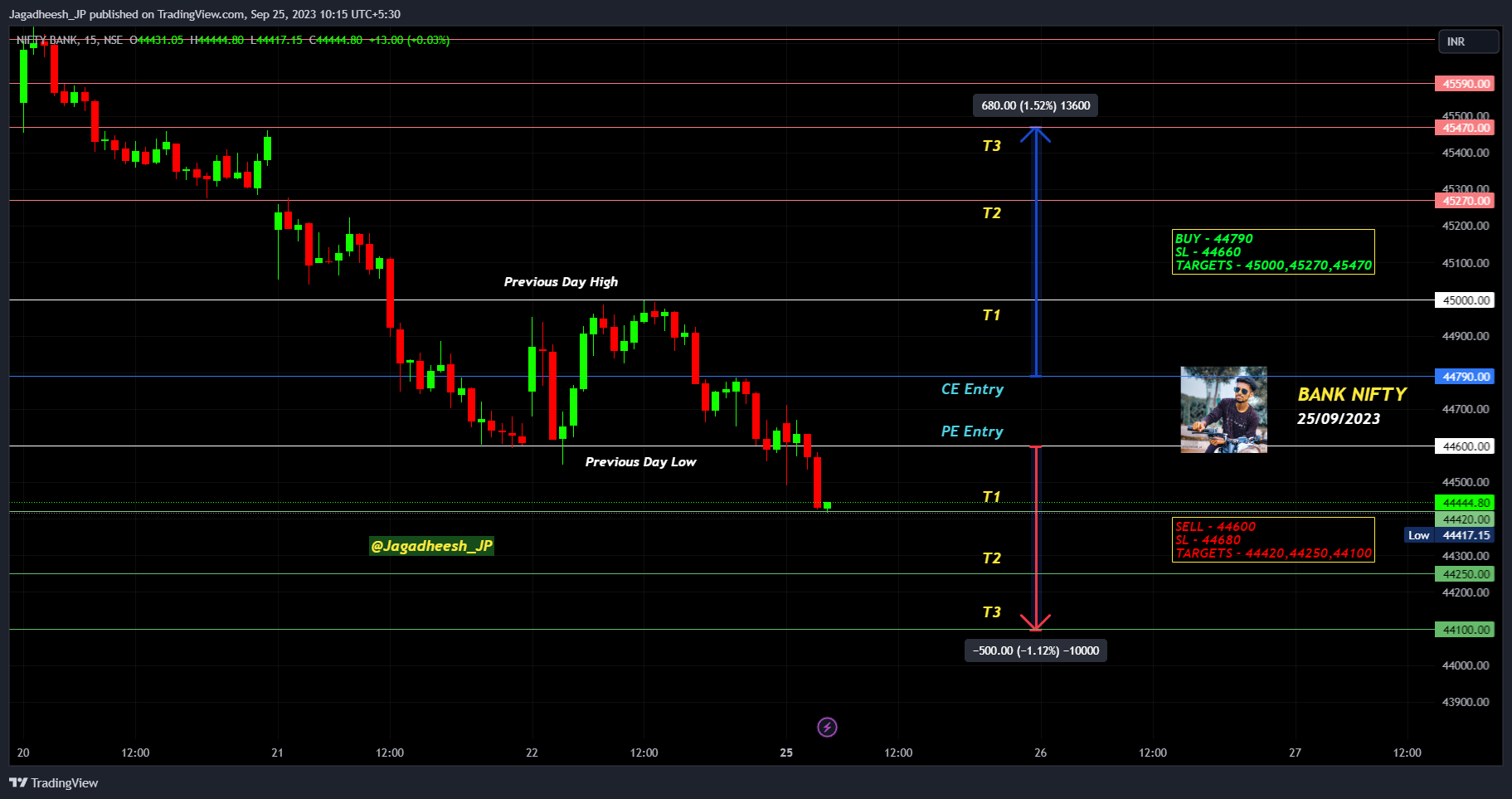Click the green 44444.80 current price label
Image resolution: width=1512 pixels, height=799 pixels.
1465,503
